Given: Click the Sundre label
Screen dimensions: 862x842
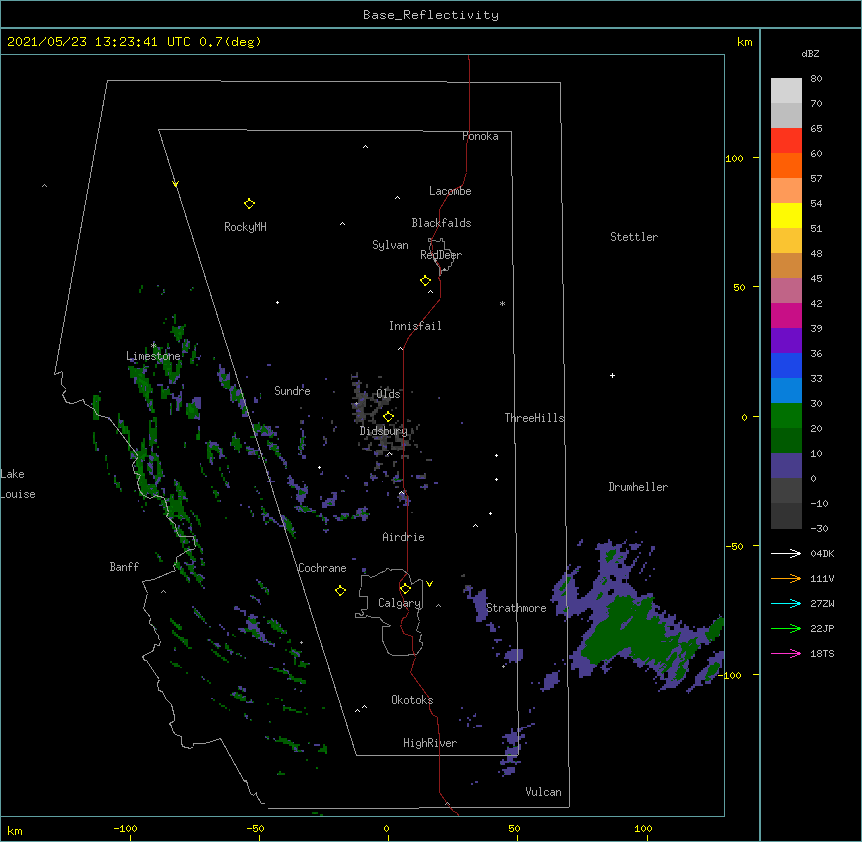Looking at the screenshot, I should coord(292,391).
